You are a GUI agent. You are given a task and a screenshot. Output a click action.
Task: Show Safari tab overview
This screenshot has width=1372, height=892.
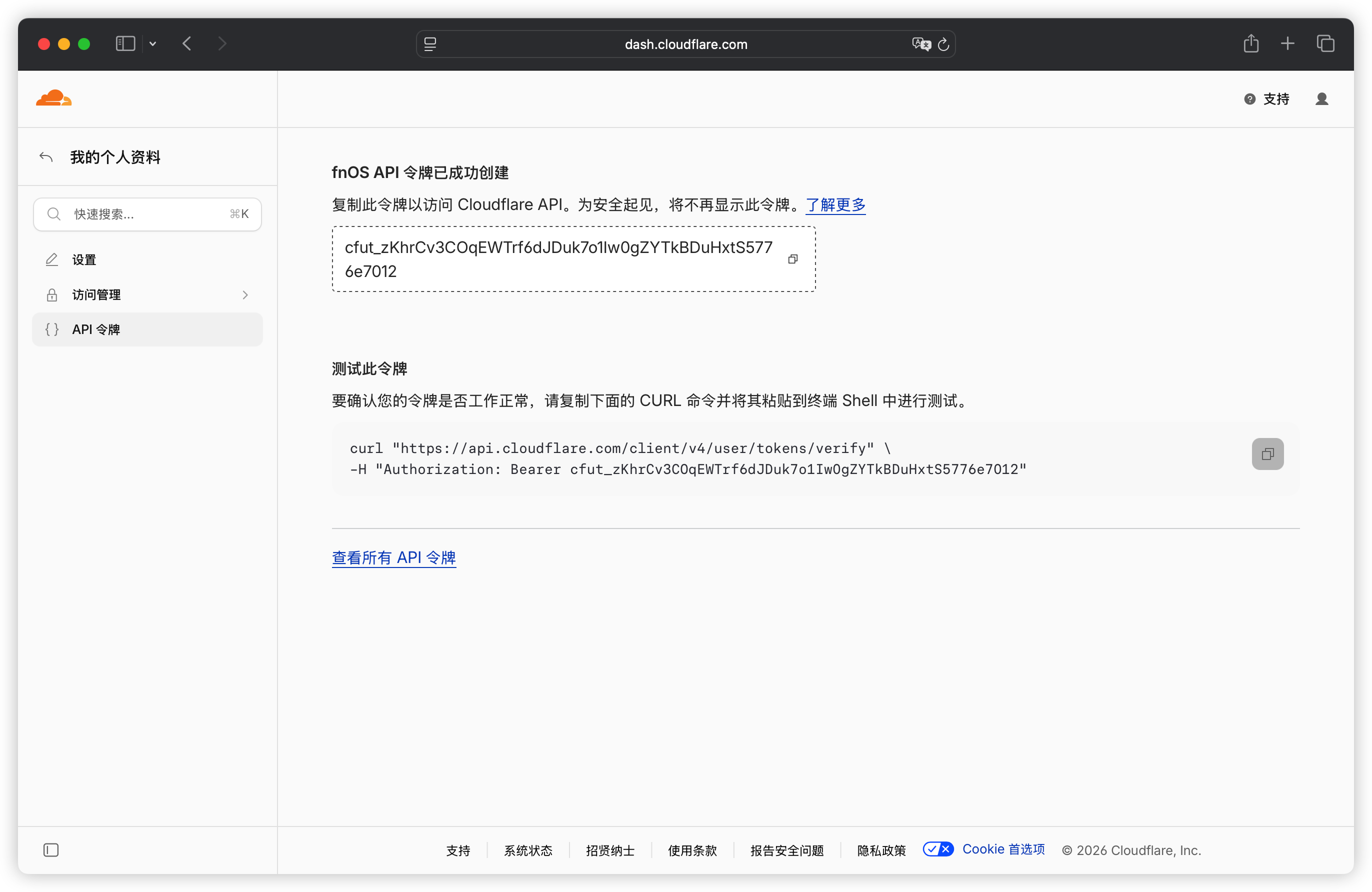click(x=1324, y=43)
